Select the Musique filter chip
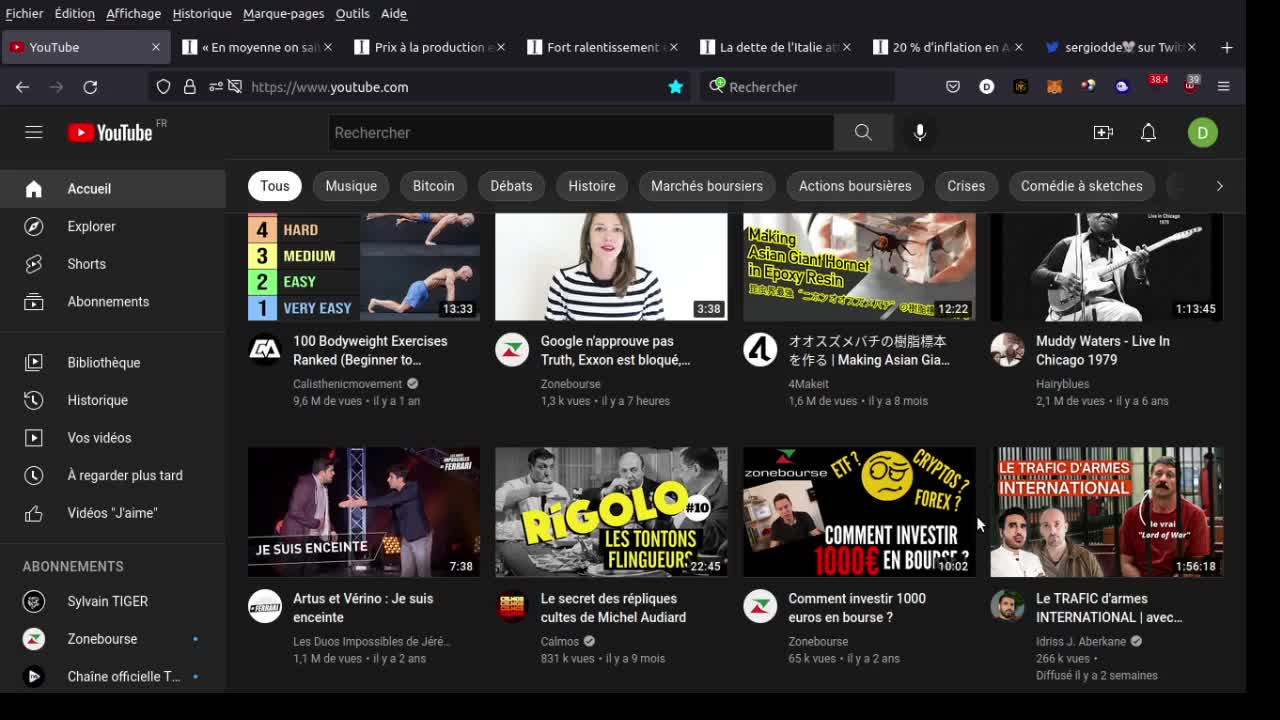The image size is (1280, 720). 351,186
